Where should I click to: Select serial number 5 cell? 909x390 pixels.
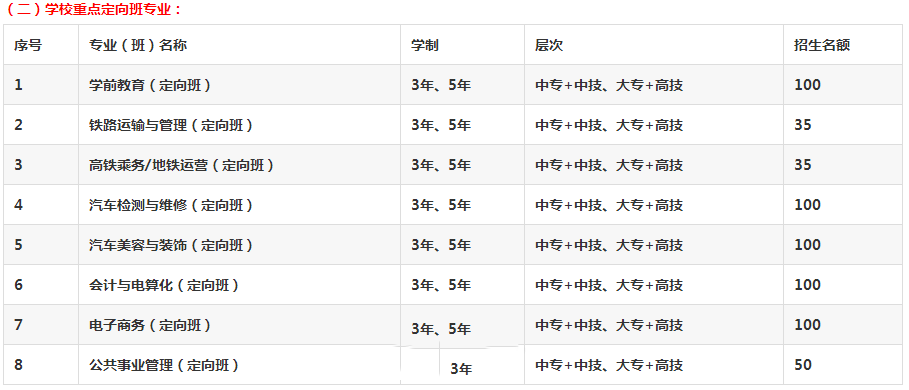pos(19,245)
